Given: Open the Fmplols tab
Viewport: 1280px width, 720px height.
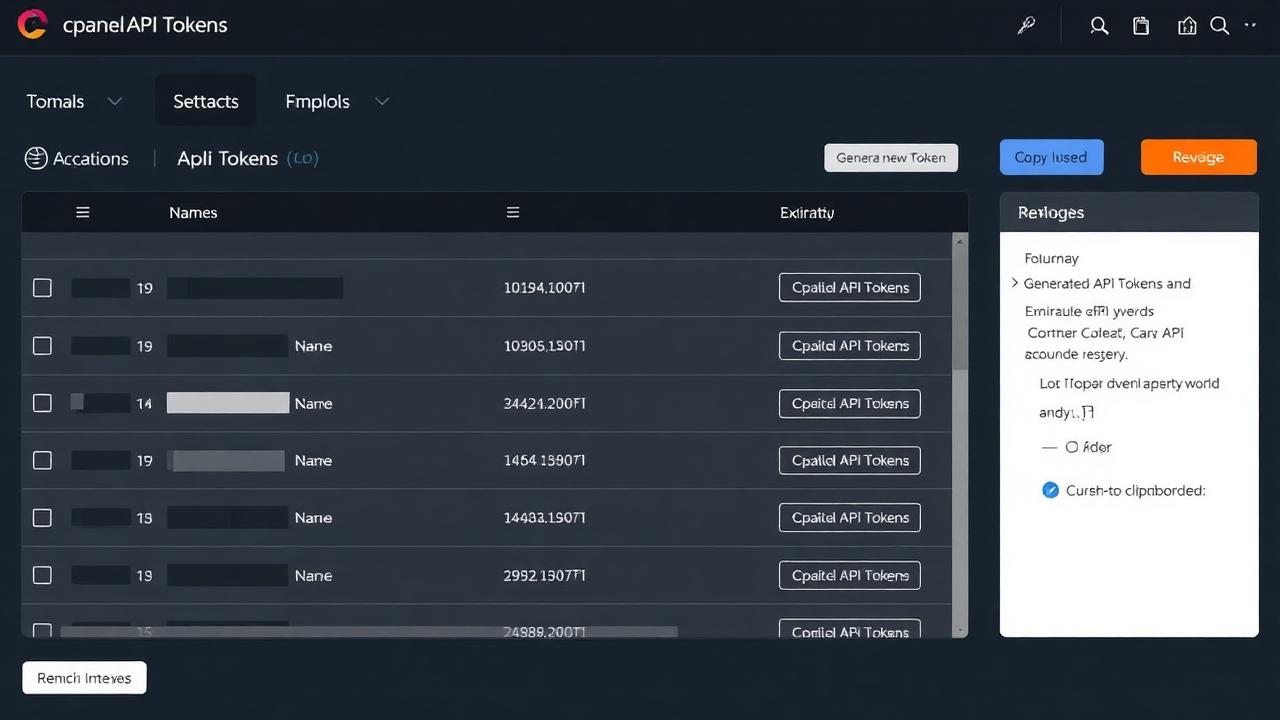Looking at the screenshot, I should point(317,101).
